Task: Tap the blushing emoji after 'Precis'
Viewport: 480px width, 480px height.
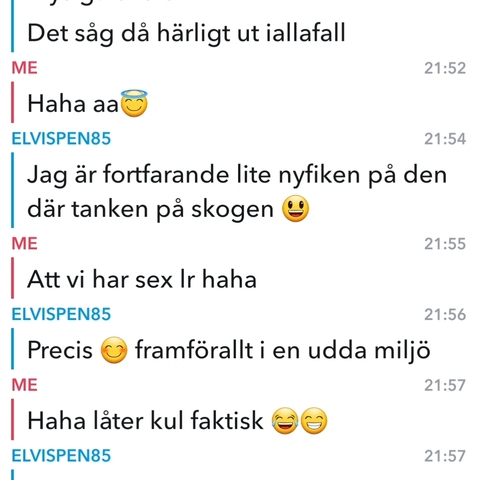Action: (114, 350)
